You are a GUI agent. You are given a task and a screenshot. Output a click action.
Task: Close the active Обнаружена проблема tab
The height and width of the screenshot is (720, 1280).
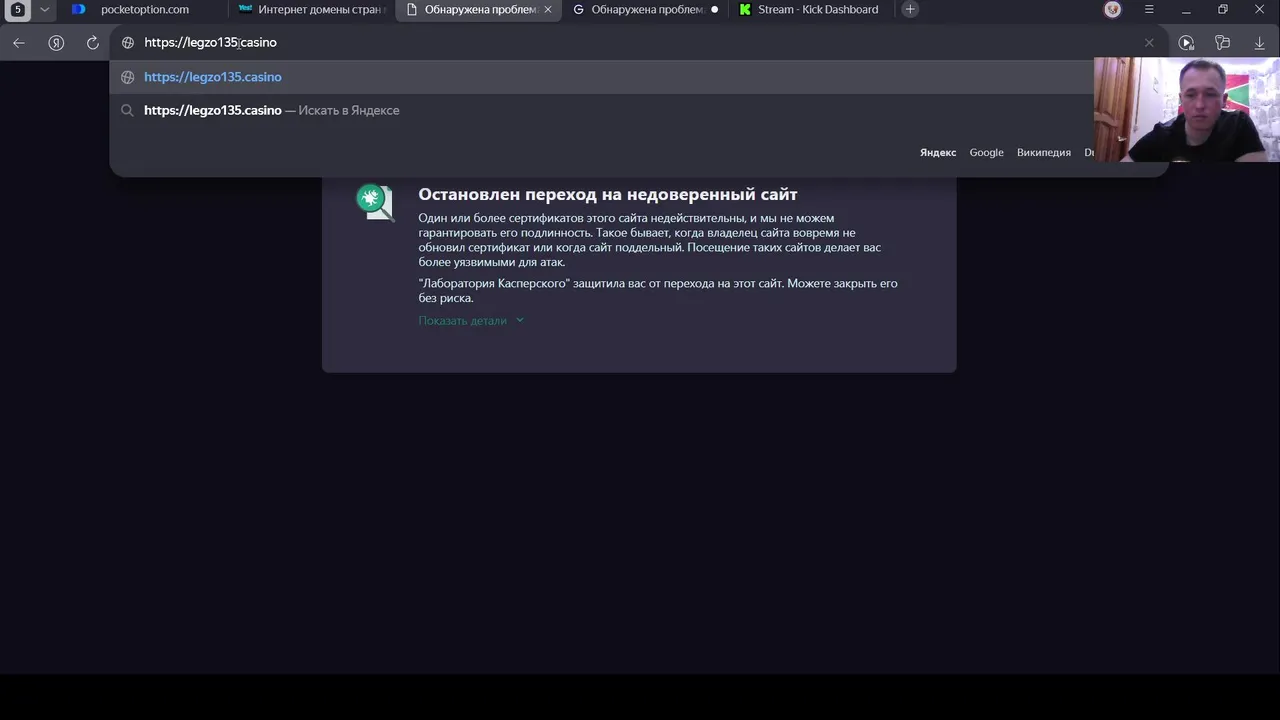548,10
